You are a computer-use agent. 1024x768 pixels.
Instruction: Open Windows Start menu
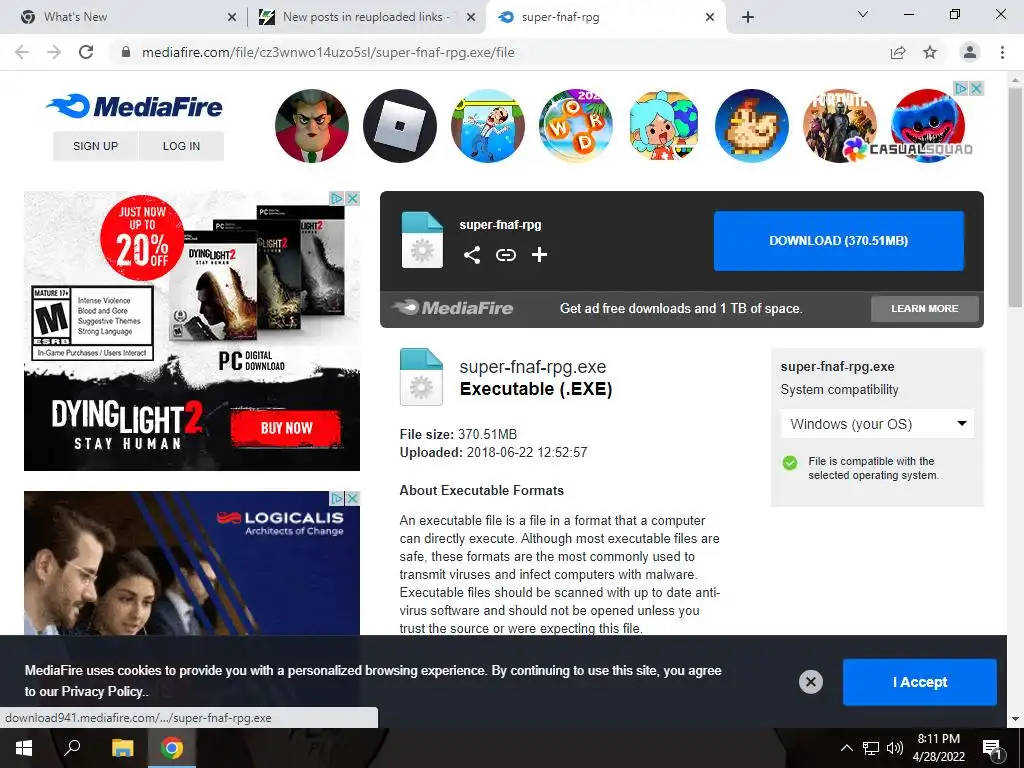click(x=24, y=748)
